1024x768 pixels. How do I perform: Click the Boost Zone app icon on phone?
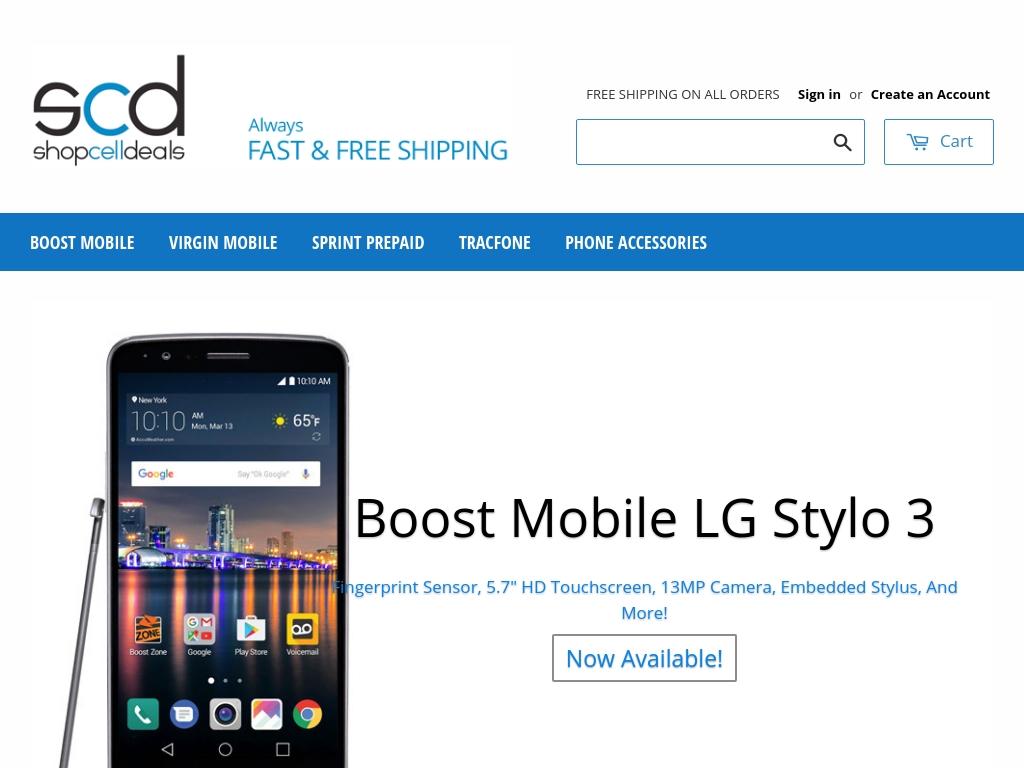coord(148,630)
